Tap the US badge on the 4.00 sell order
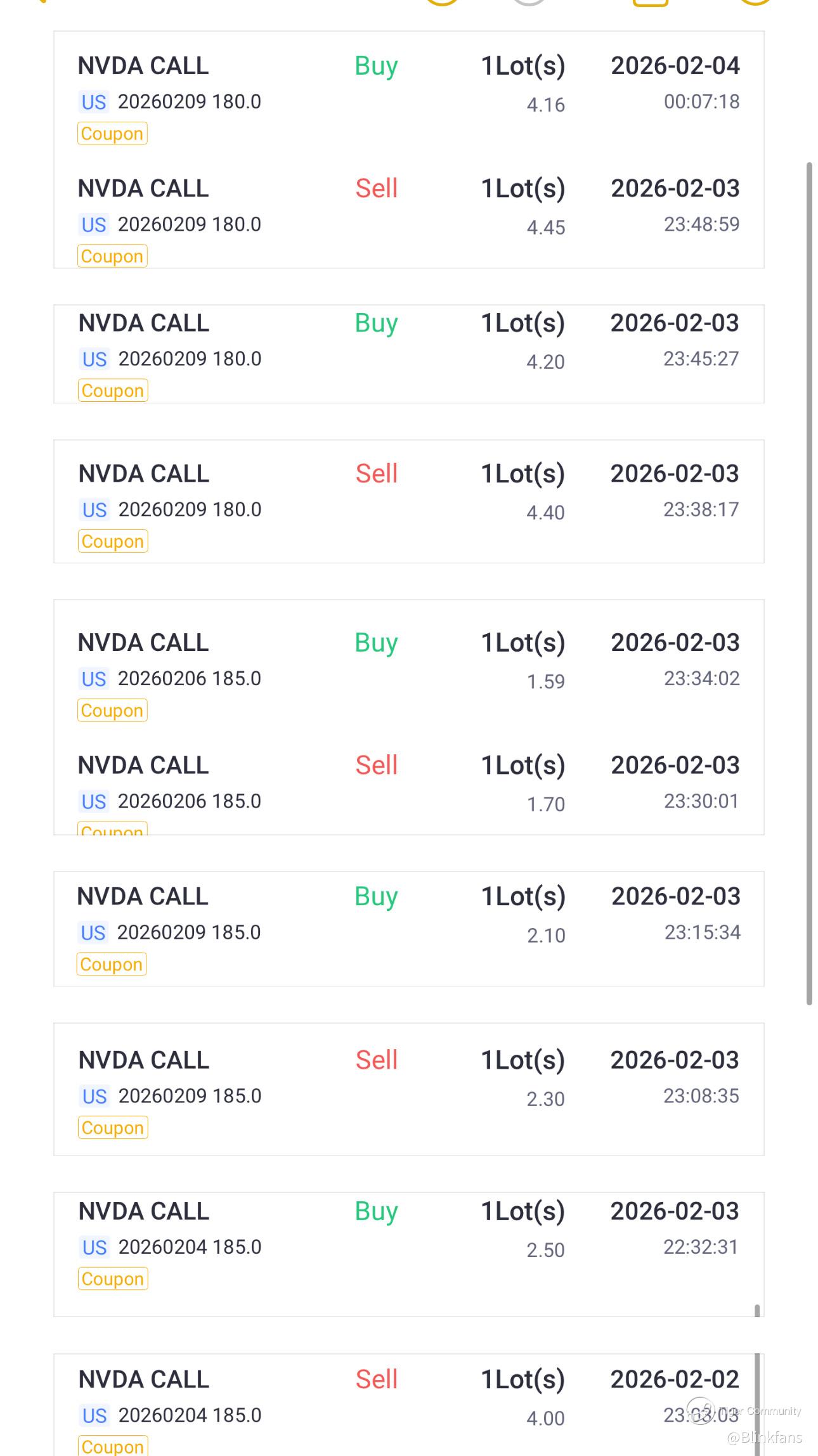The height and width of the screenshot is (1456, 818). click(x=94, y=1416)
